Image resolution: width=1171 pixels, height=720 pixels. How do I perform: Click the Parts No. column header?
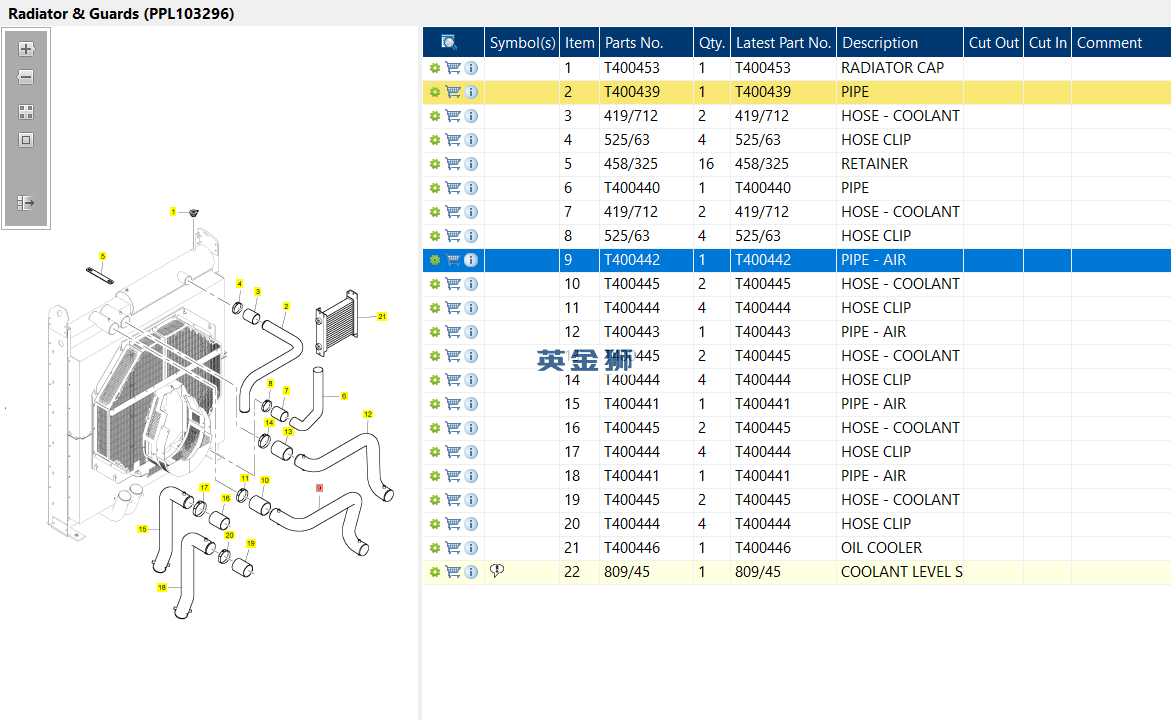click(x=647, y=43)
